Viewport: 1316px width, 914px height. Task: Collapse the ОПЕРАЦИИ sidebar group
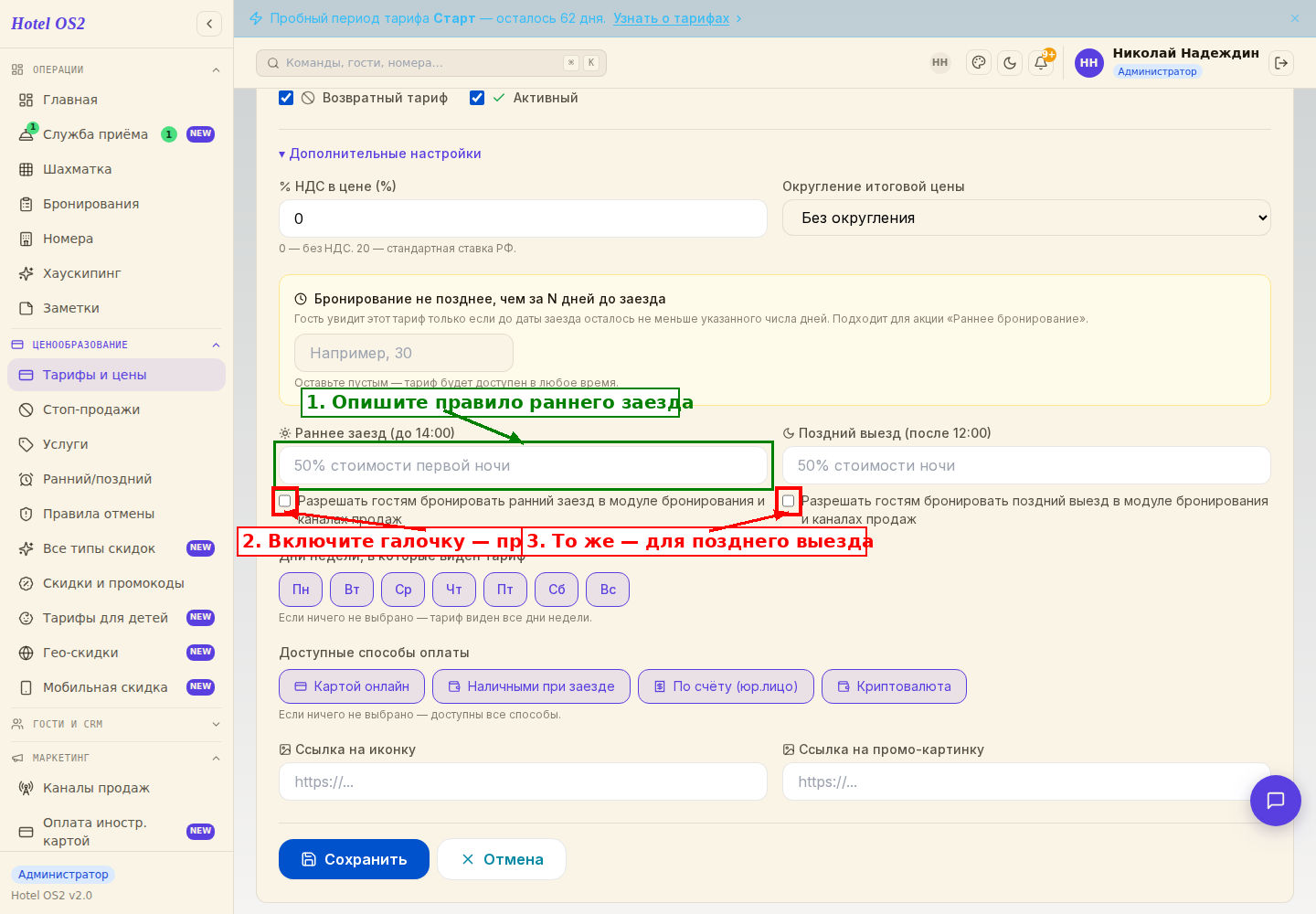point(116,69)
